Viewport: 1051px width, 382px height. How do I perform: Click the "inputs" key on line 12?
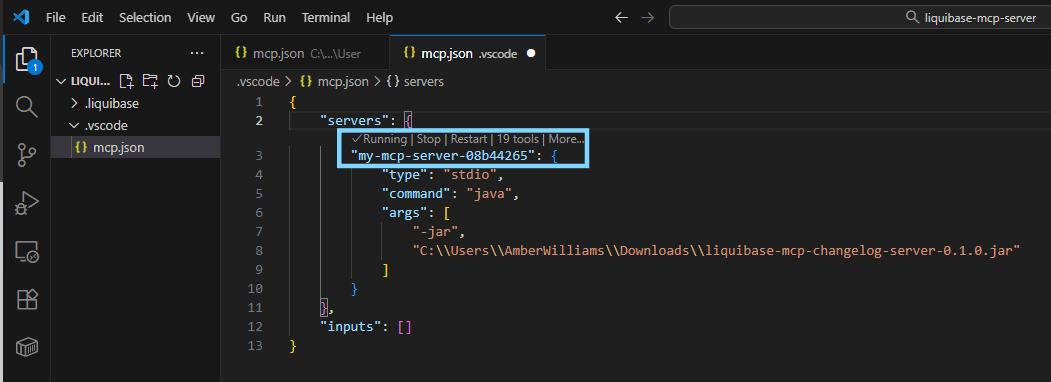[x=351, y=327]
